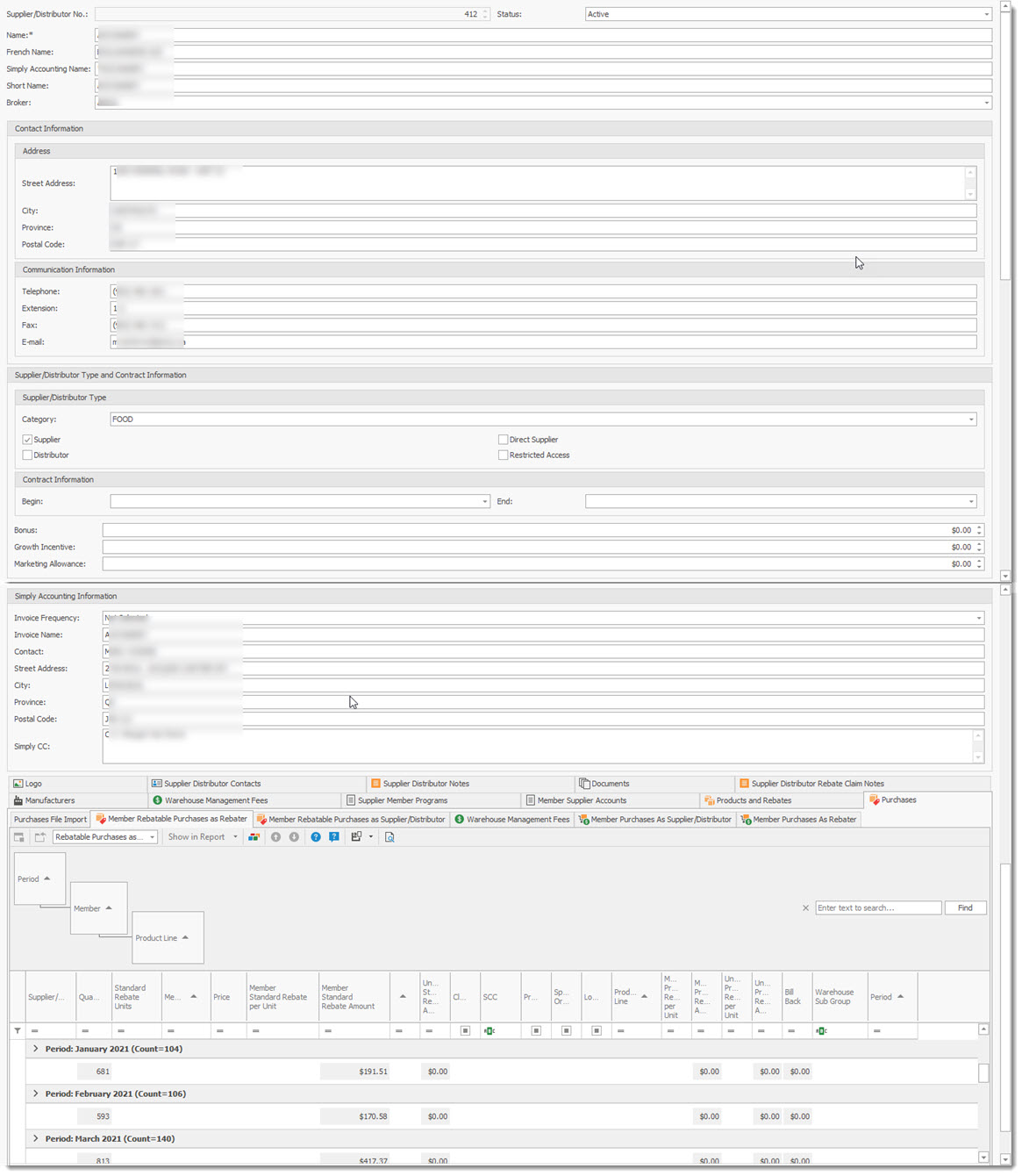
Task: Select the chart visualization icon in the toolbar
Action: (254, 836)
